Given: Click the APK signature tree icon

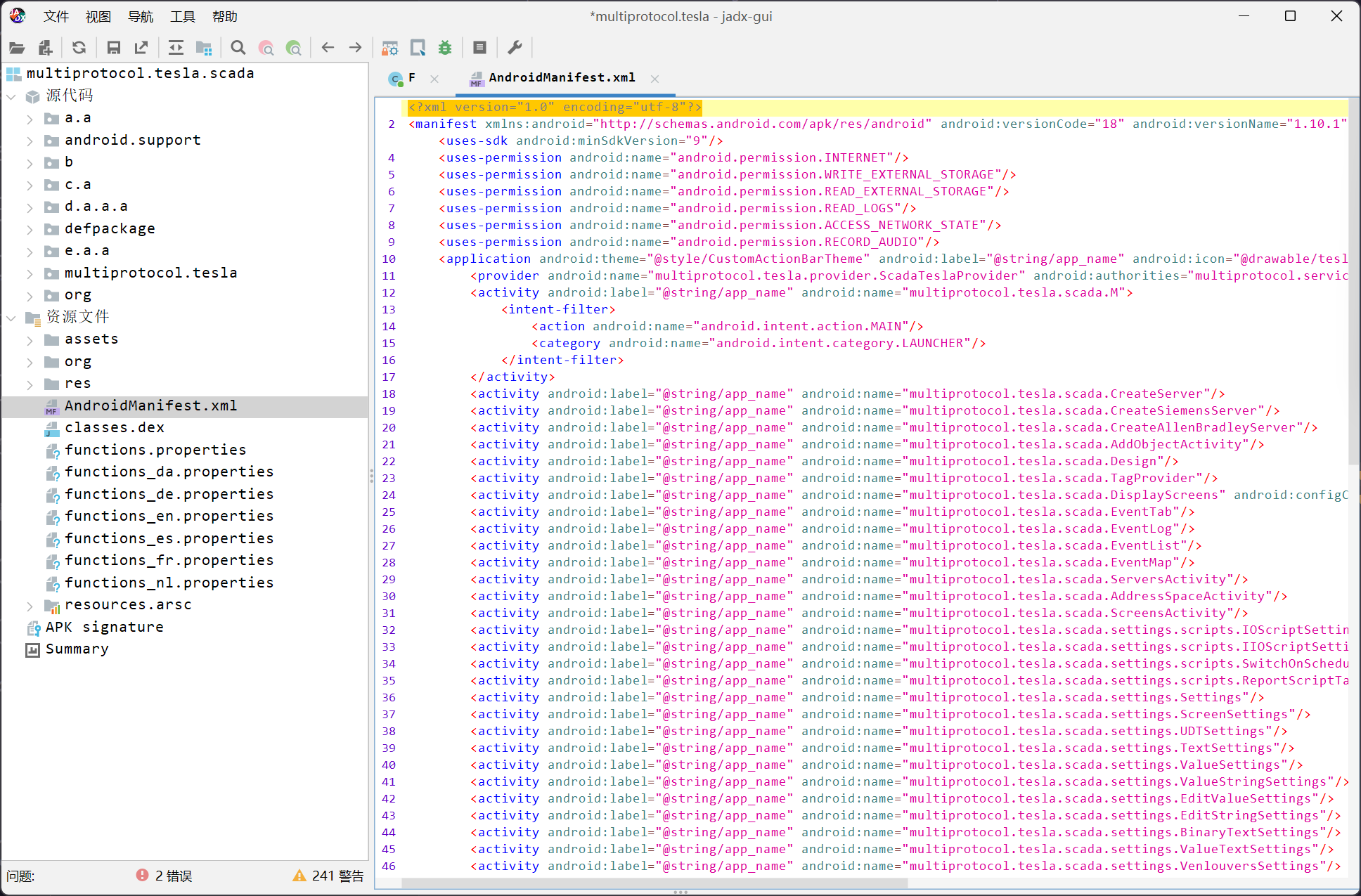Looking at the screenshot, I should pyautogui.click(x=33, y=628).
